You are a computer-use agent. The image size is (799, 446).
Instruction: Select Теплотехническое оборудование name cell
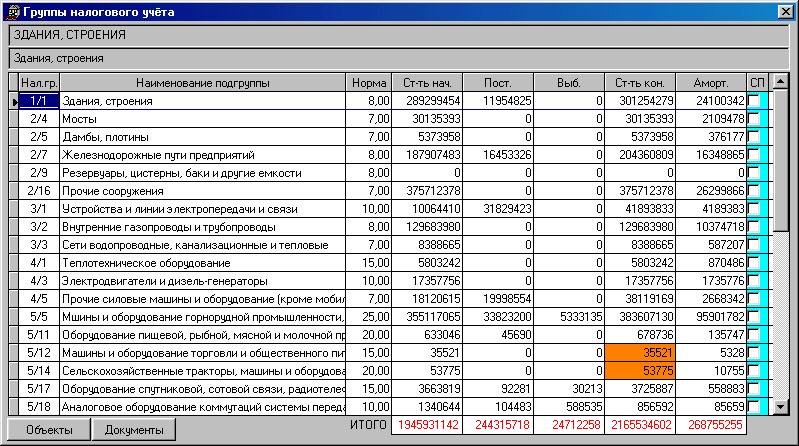point(202,263)
